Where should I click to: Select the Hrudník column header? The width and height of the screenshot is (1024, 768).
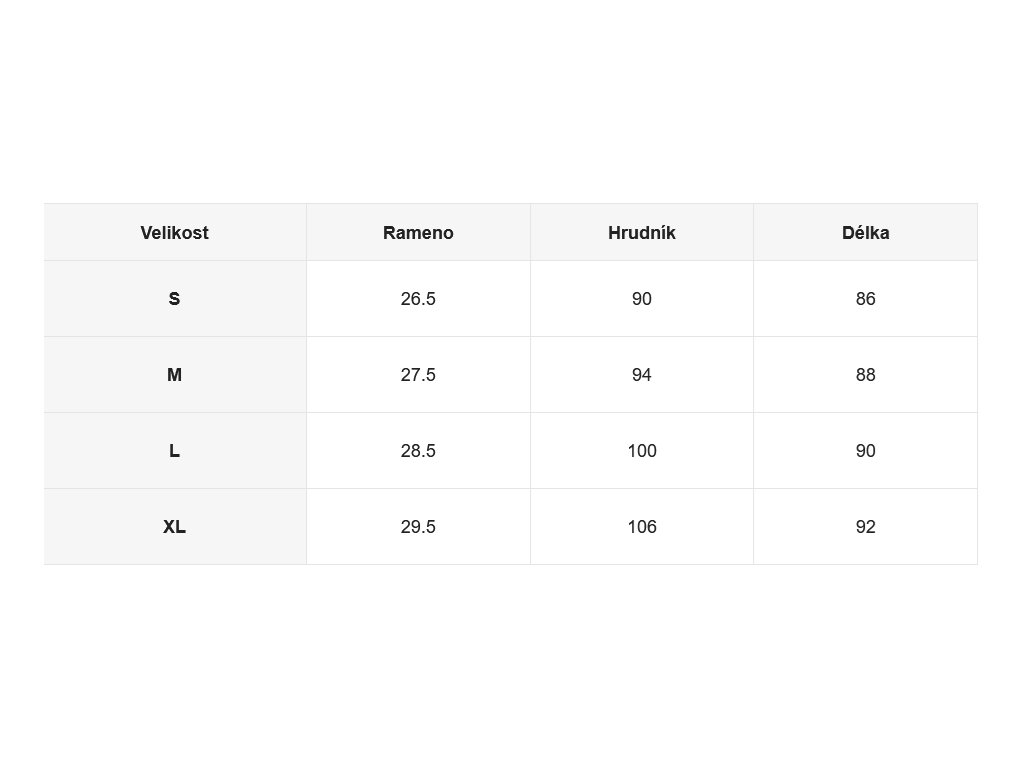click(641, 232)
